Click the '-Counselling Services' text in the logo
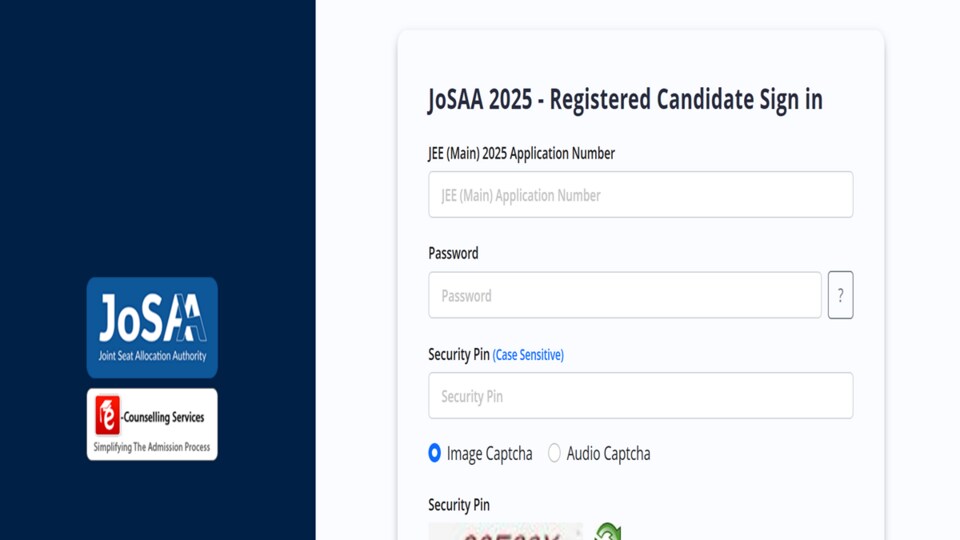Viewport: 960px width, 540px height. [x=163, y=418]
